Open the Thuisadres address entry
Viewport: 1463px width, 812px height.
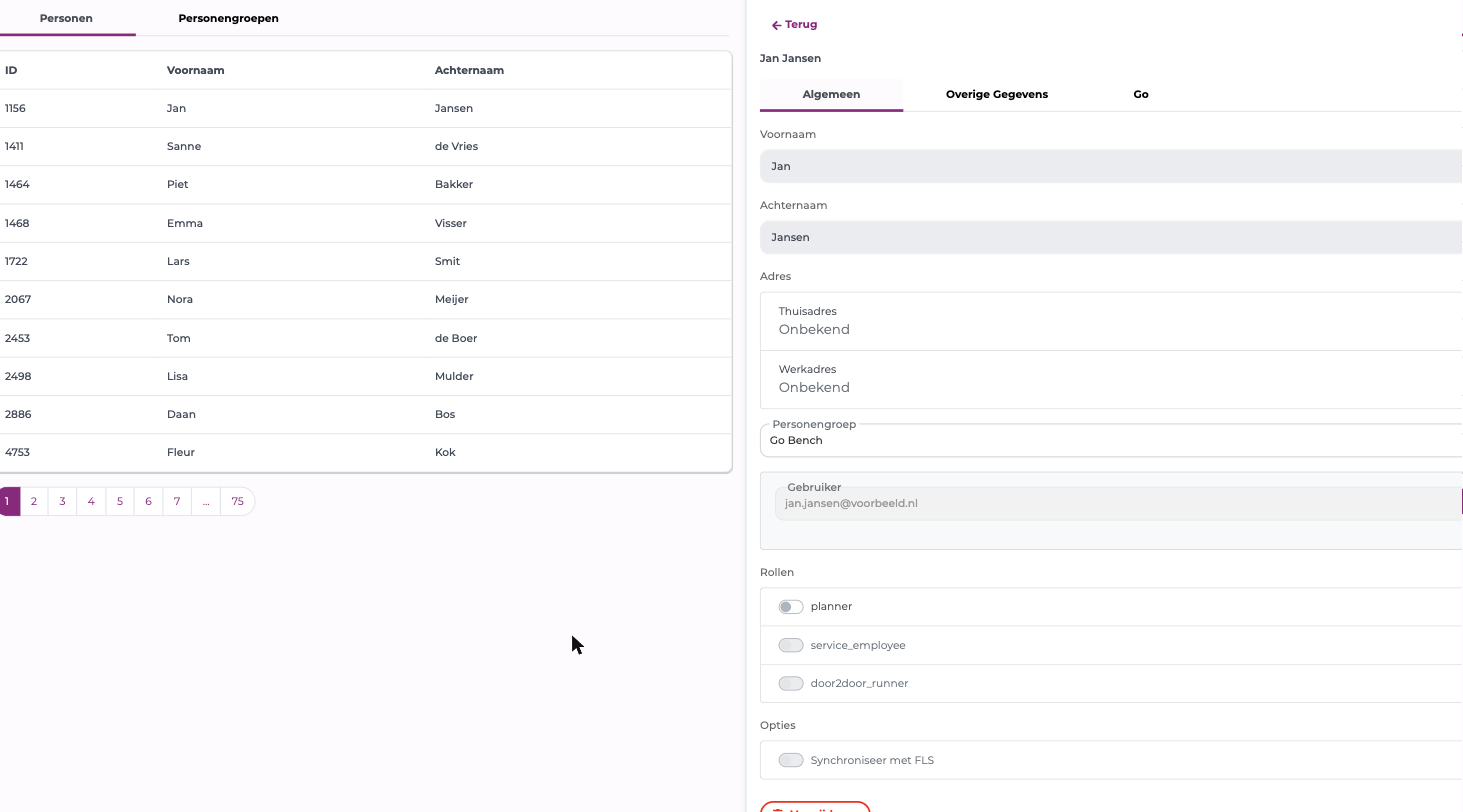(1111, 321)
